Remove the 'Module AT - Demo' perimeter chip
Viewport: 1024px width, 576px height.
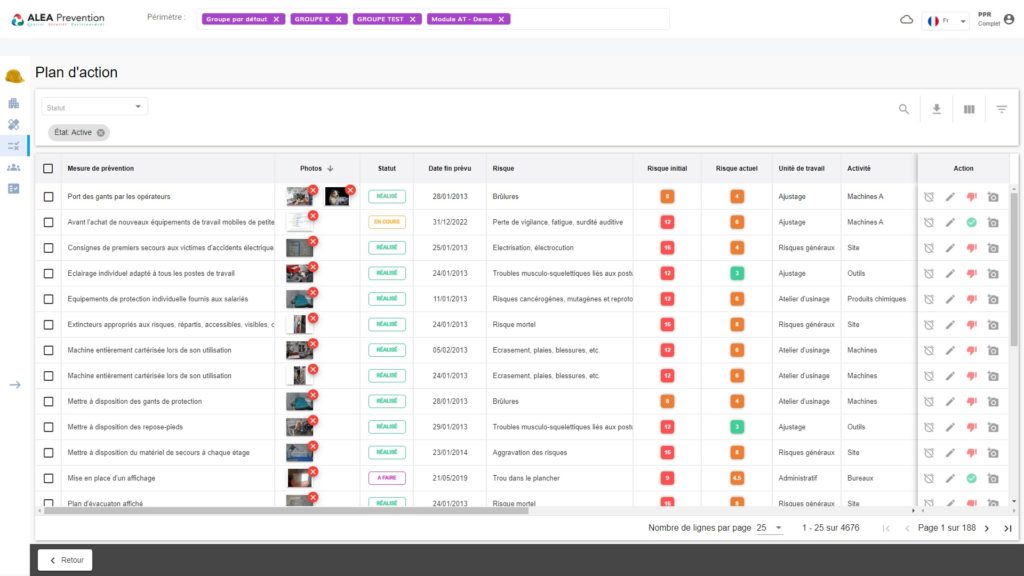pos(501,19)
